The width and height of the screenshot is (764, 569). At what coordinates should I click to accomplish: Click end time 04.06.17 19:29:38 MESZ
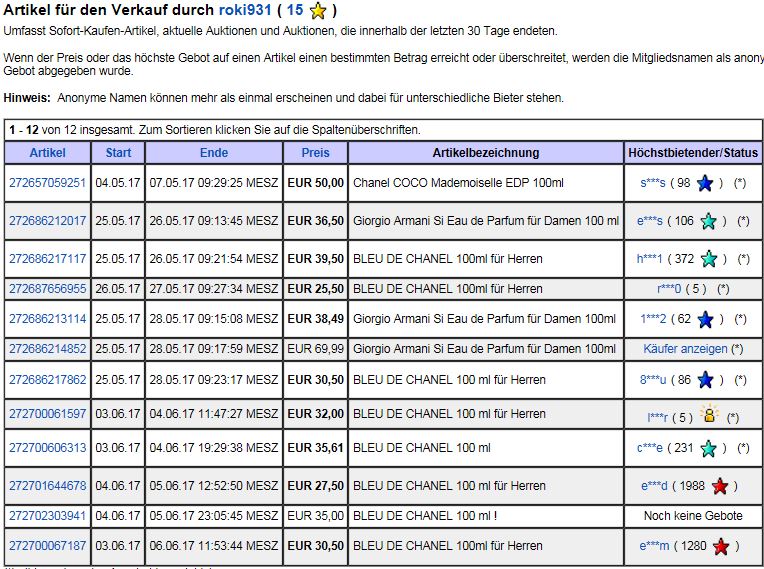click(x=214, y=448)
